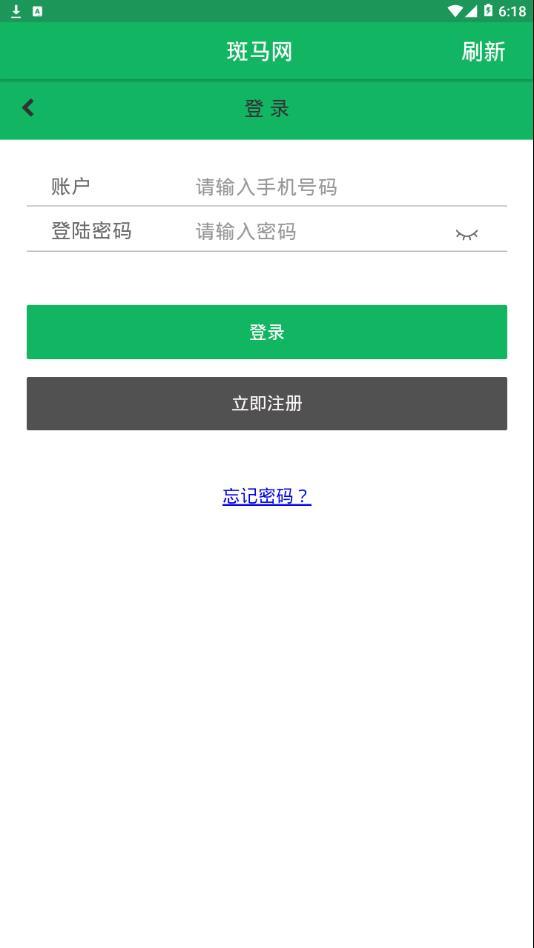Image resolution: width=534 pixels, height=948 pixels.
Task: Click the empty white area below the link
Action: (x=267, y=726)
